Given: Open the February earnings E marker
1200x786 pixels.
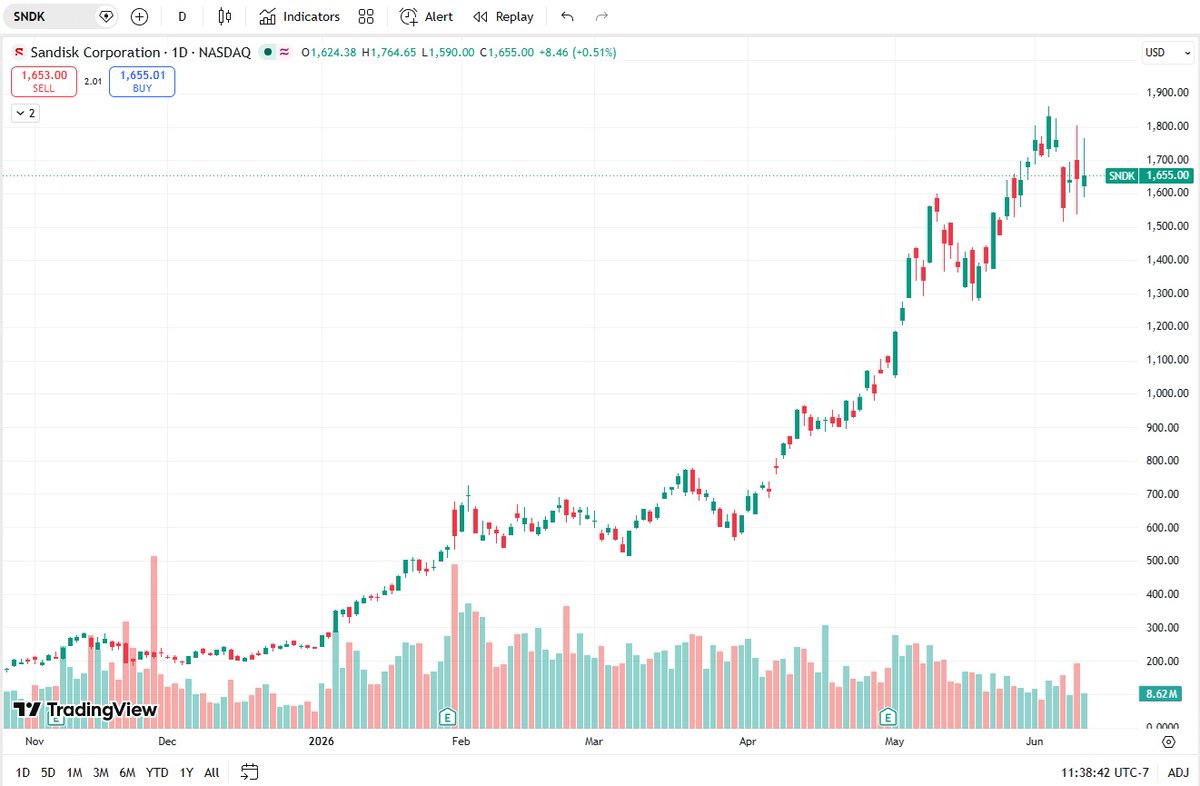Looking at the screenshot, I should point(448,716).
